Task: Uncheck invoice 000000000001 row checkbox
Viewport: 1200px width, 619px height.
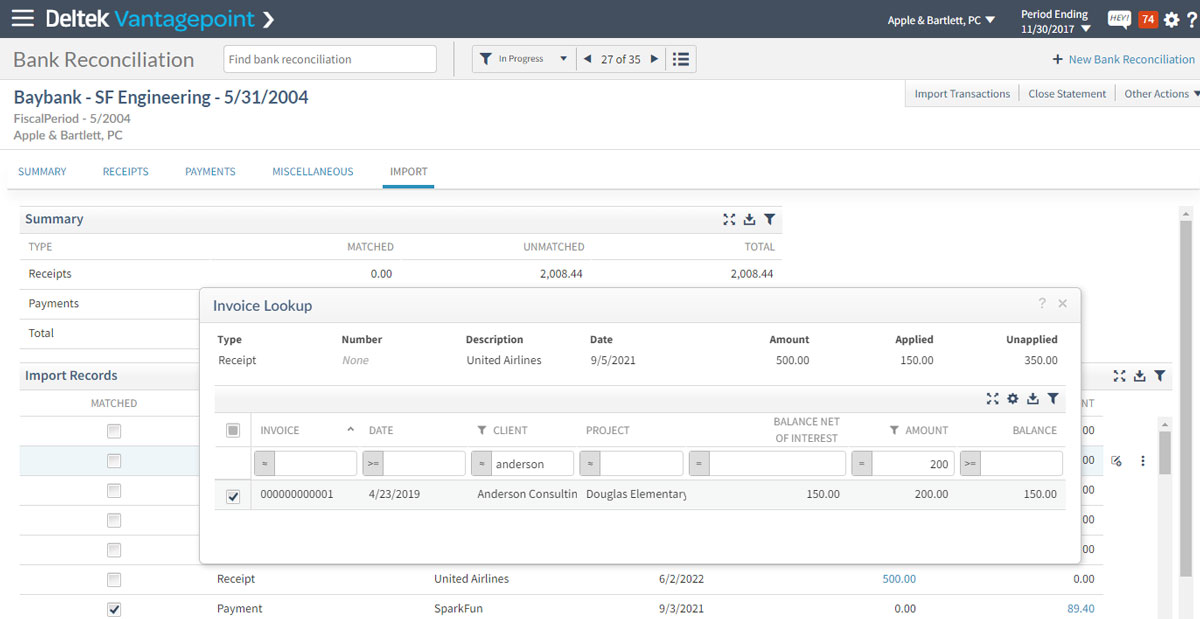Action: (233, 496)
